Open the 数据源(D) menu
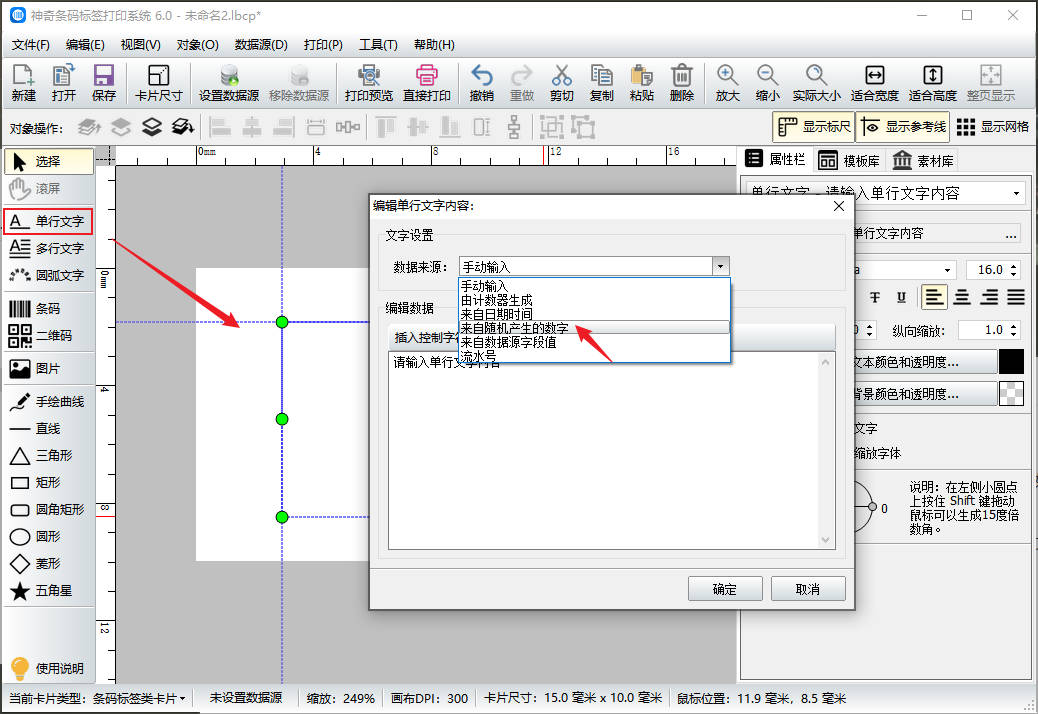The height and width of the screenshot is (714, 1038). pos(261,45)
